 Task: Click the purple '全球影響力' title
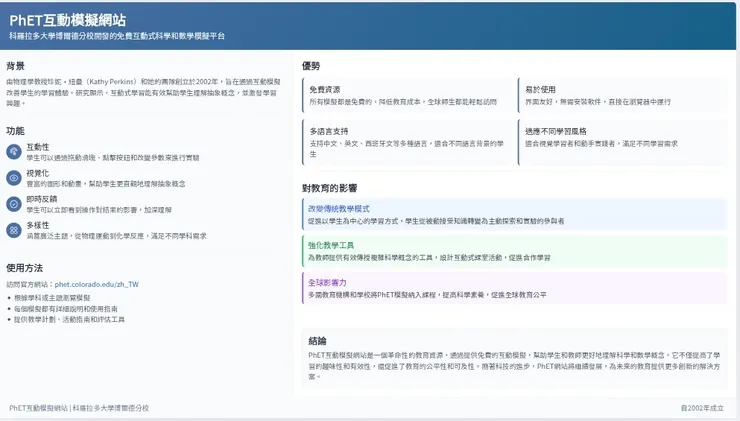coord(327,282)
